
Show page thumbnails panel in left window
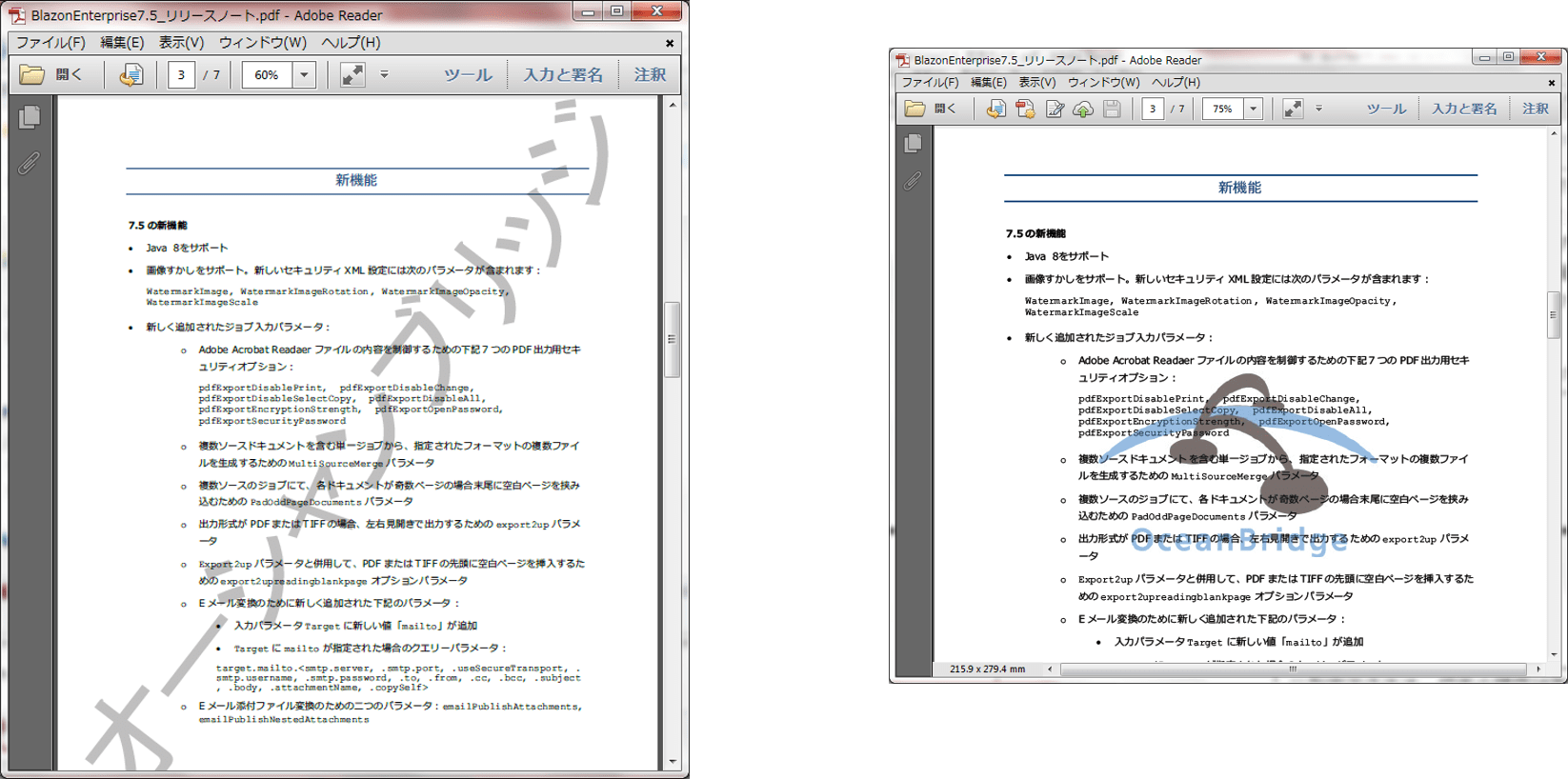click(x=30, y=117)
